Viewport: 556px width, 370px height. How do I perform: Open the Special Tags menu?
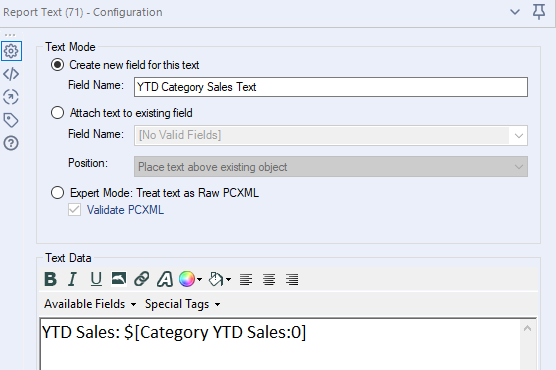click(183, 304)
